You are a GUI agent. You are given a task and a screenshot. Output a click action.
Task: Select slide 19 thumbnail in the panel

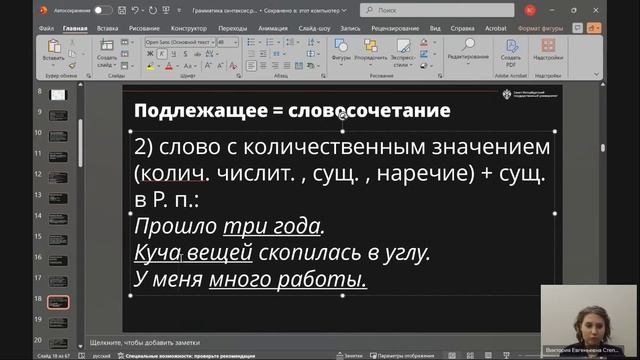click(x=58, y=323)
